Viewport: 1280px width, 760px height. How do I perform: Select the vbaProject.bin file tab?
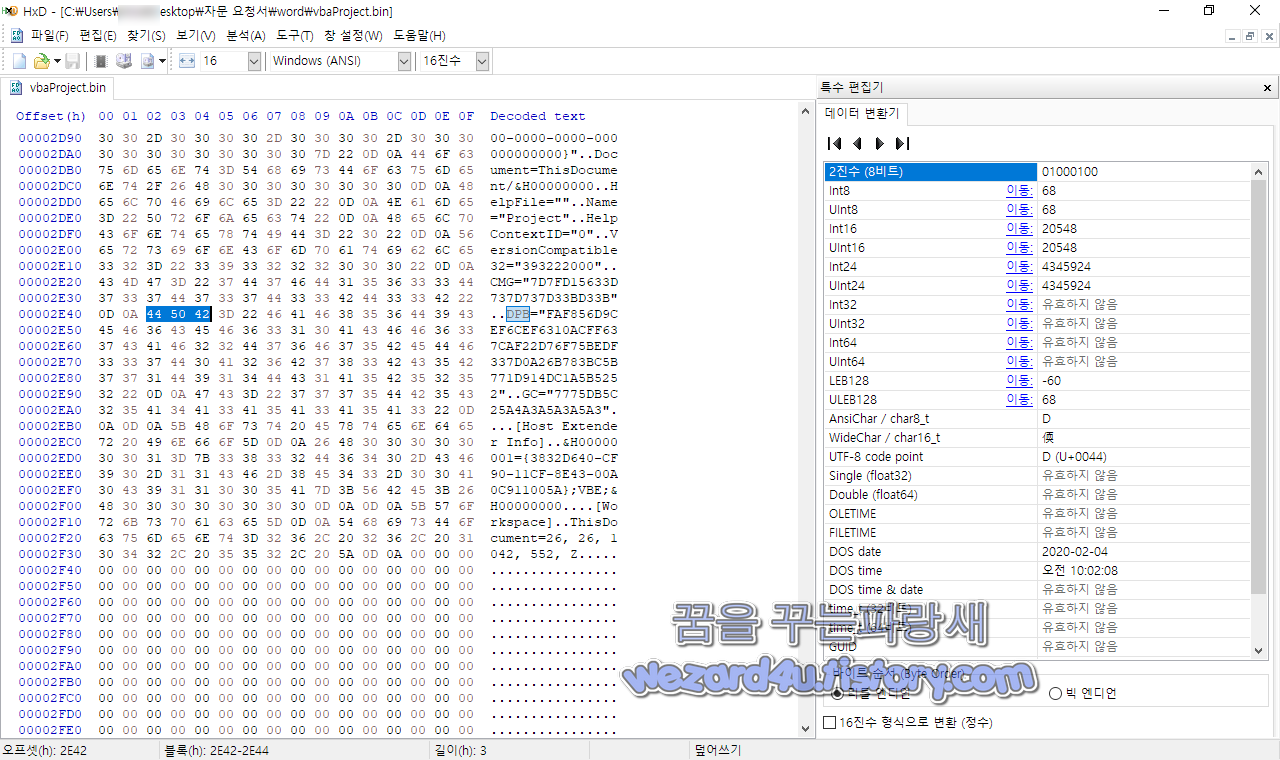click(59, 88)
